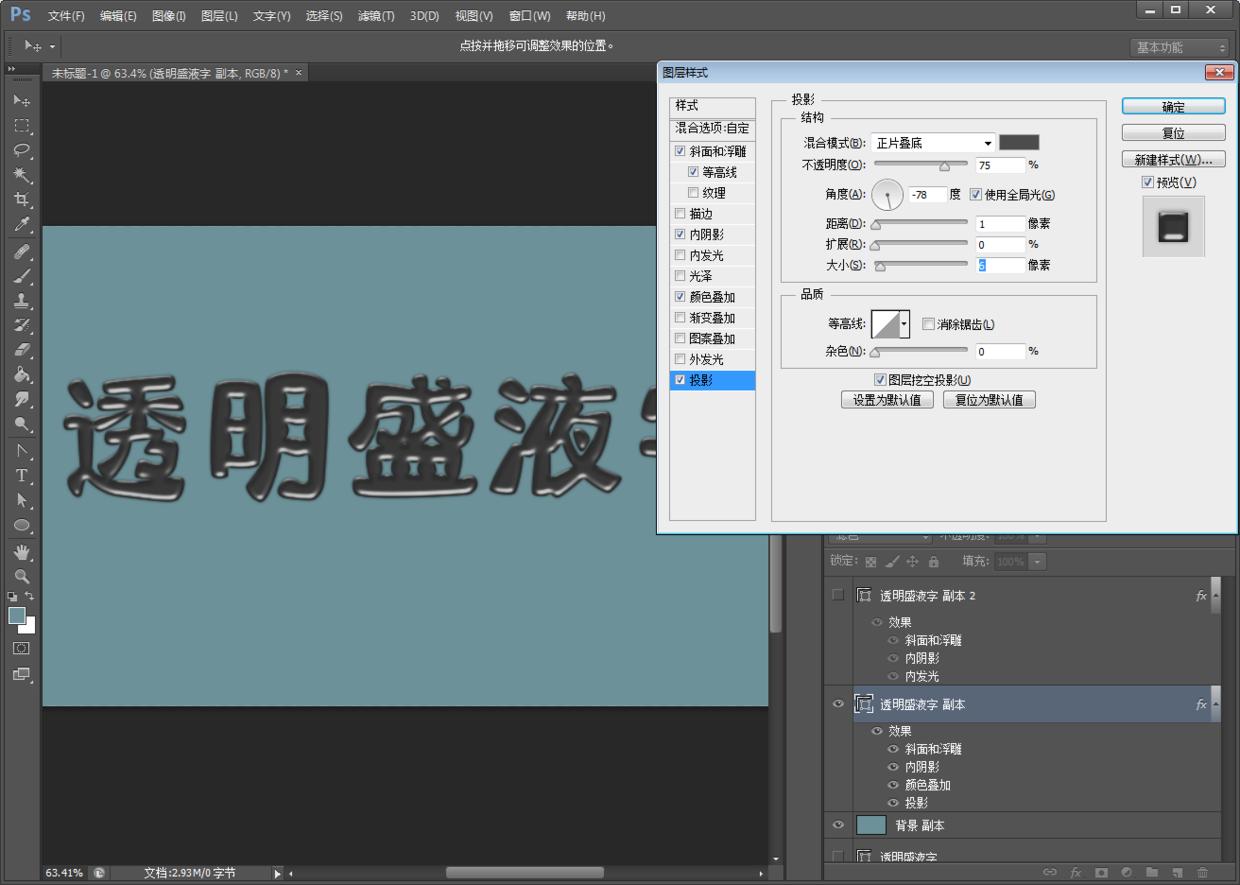The height and width of the screenshot is (885, 1240).
Task: Open the 基本功能 workspace dropdown
Action: pyautogui.click(x=1178, y=47)
